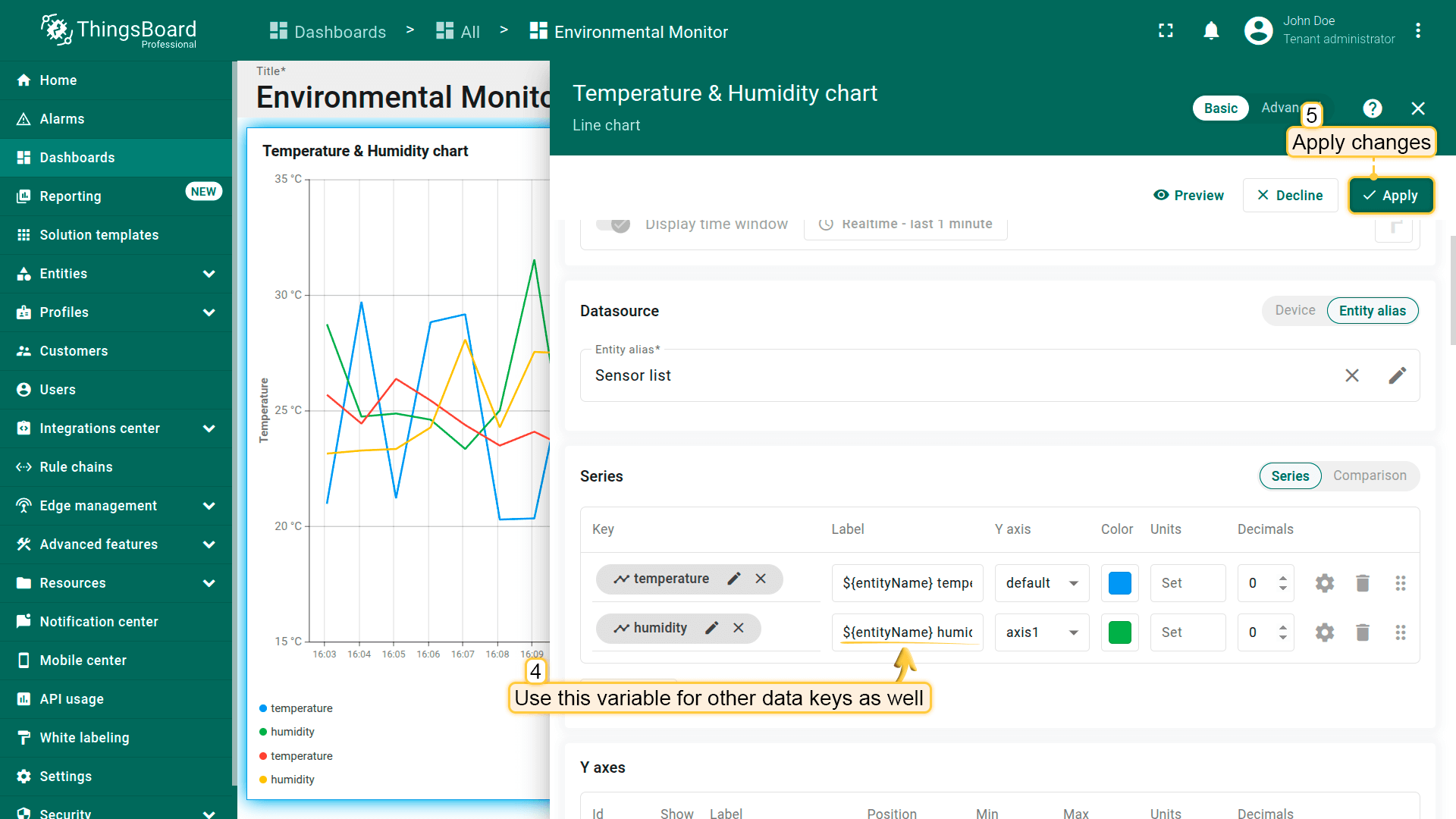The height and width of the screenshot is (819, 1456).
Task: Open the temperature series gear settings
Action: (1324, 583)
